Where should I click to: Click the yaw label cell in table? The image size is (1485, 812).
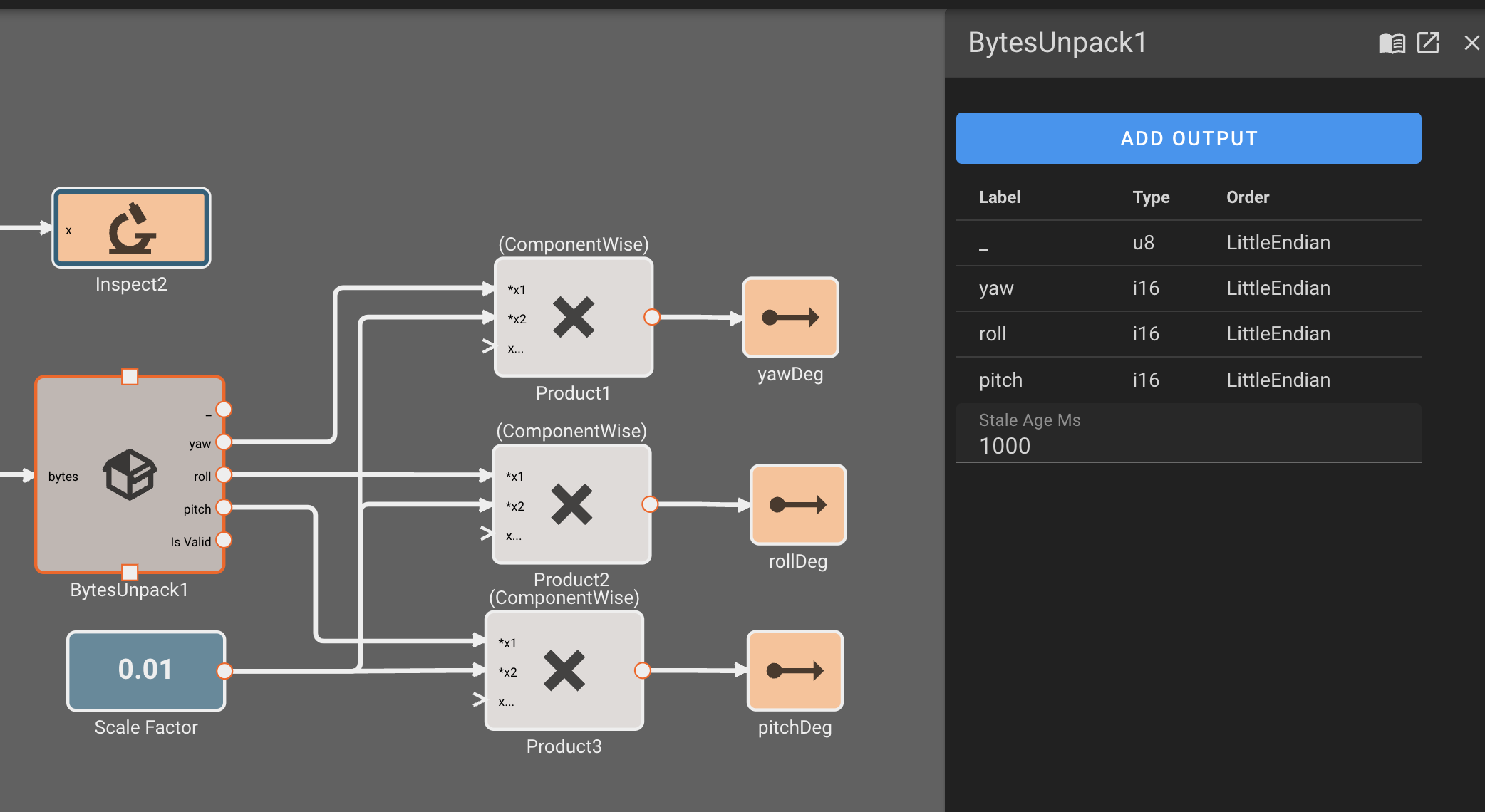(996, 288)
